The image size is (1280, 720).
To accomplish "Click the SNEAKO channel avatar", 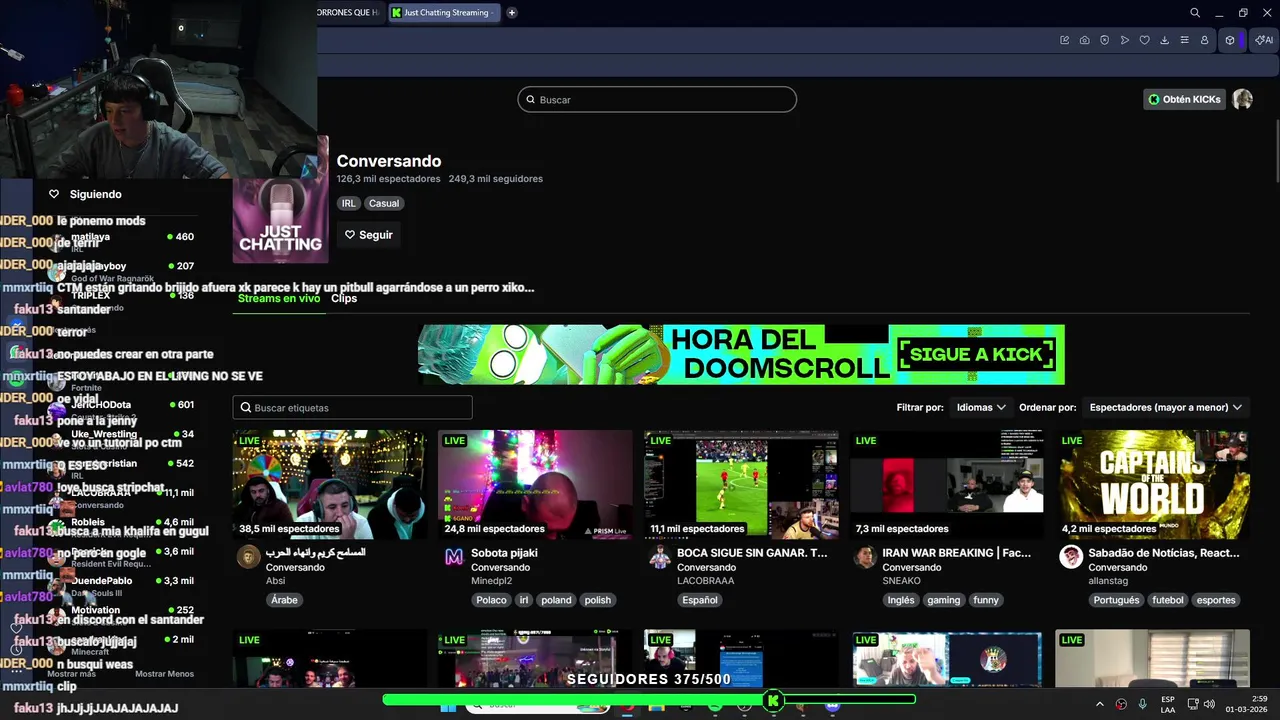I will pyautogui.click(x=866, y=557).
